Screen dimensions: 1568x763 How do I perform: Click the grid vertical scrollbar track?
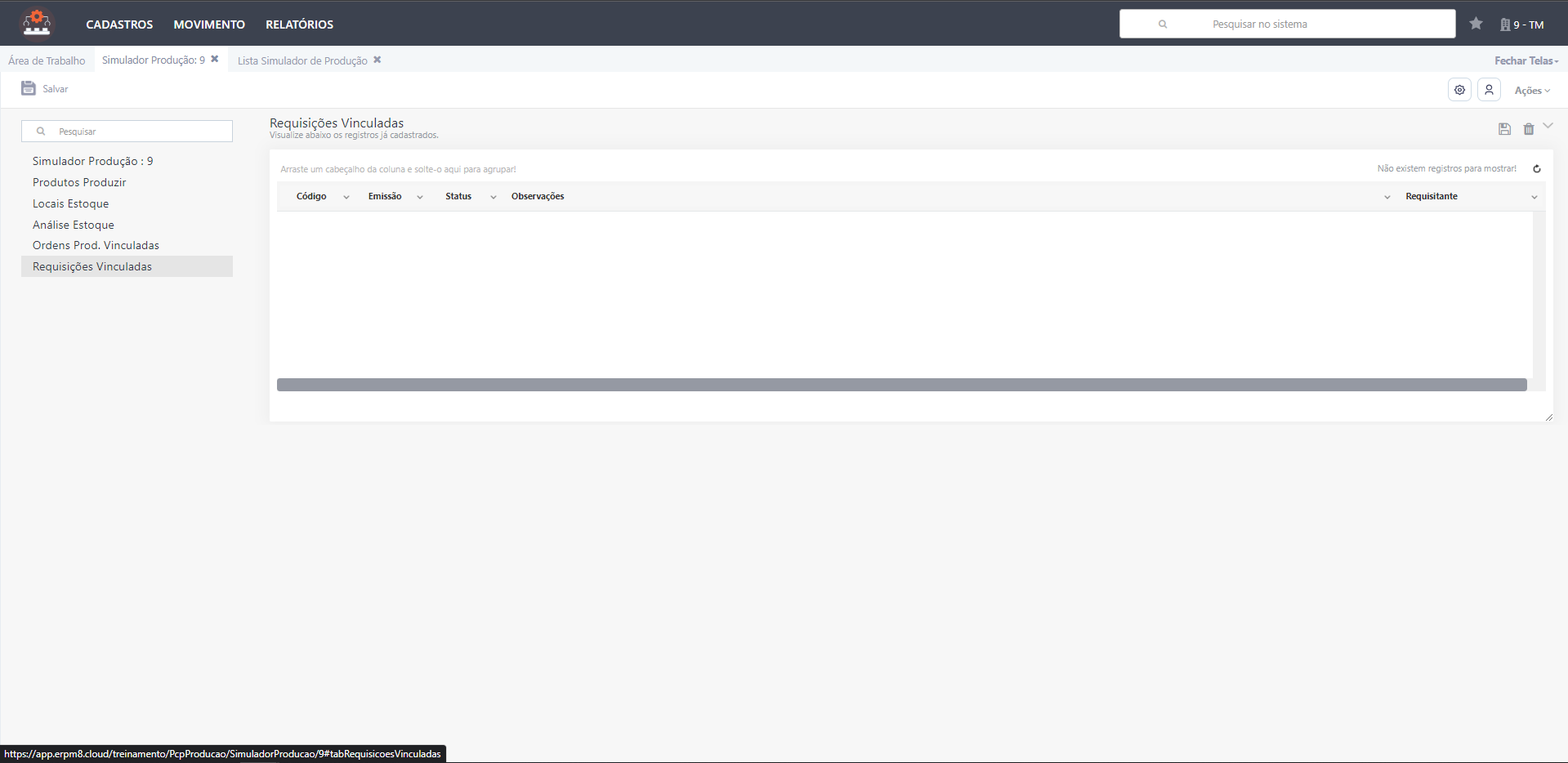(x=1539, y=301)
